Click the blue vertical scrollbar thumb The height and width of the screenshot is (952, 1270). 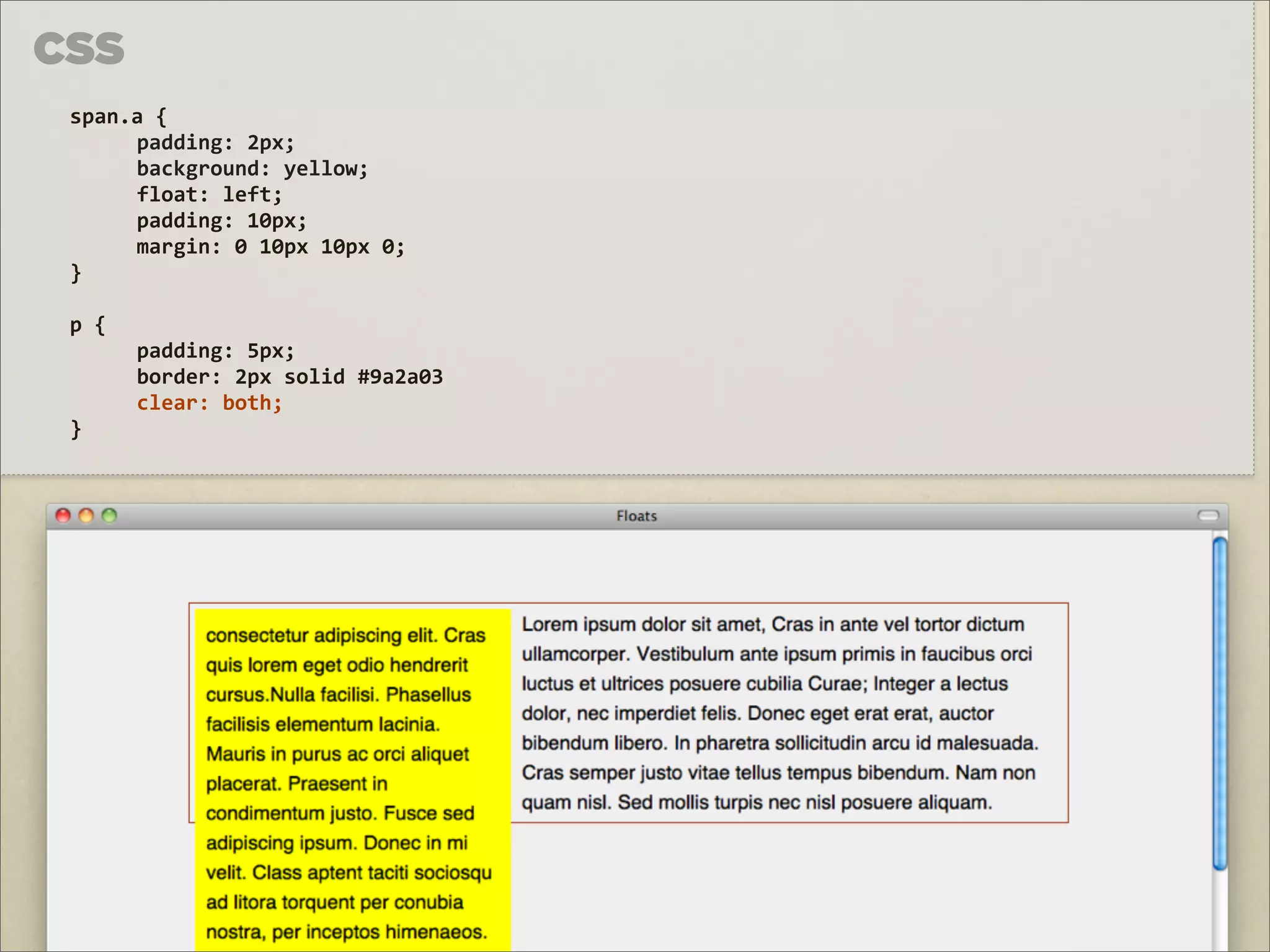1220,703
